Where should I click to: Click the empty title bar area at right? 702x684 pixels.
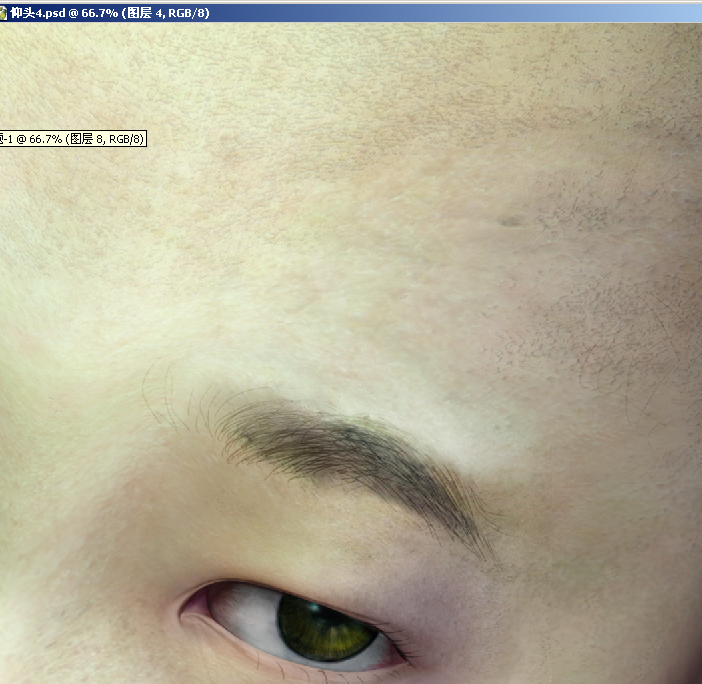(500, 12)
